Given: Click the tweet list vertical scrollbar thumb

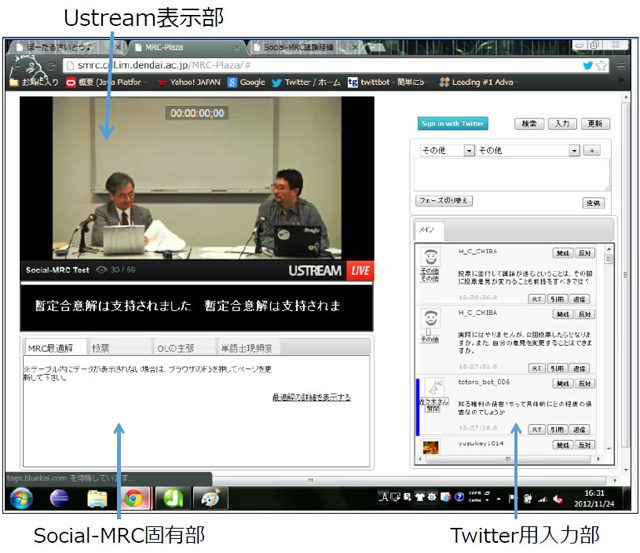Looking at the screenshot, I should (609, 259).
